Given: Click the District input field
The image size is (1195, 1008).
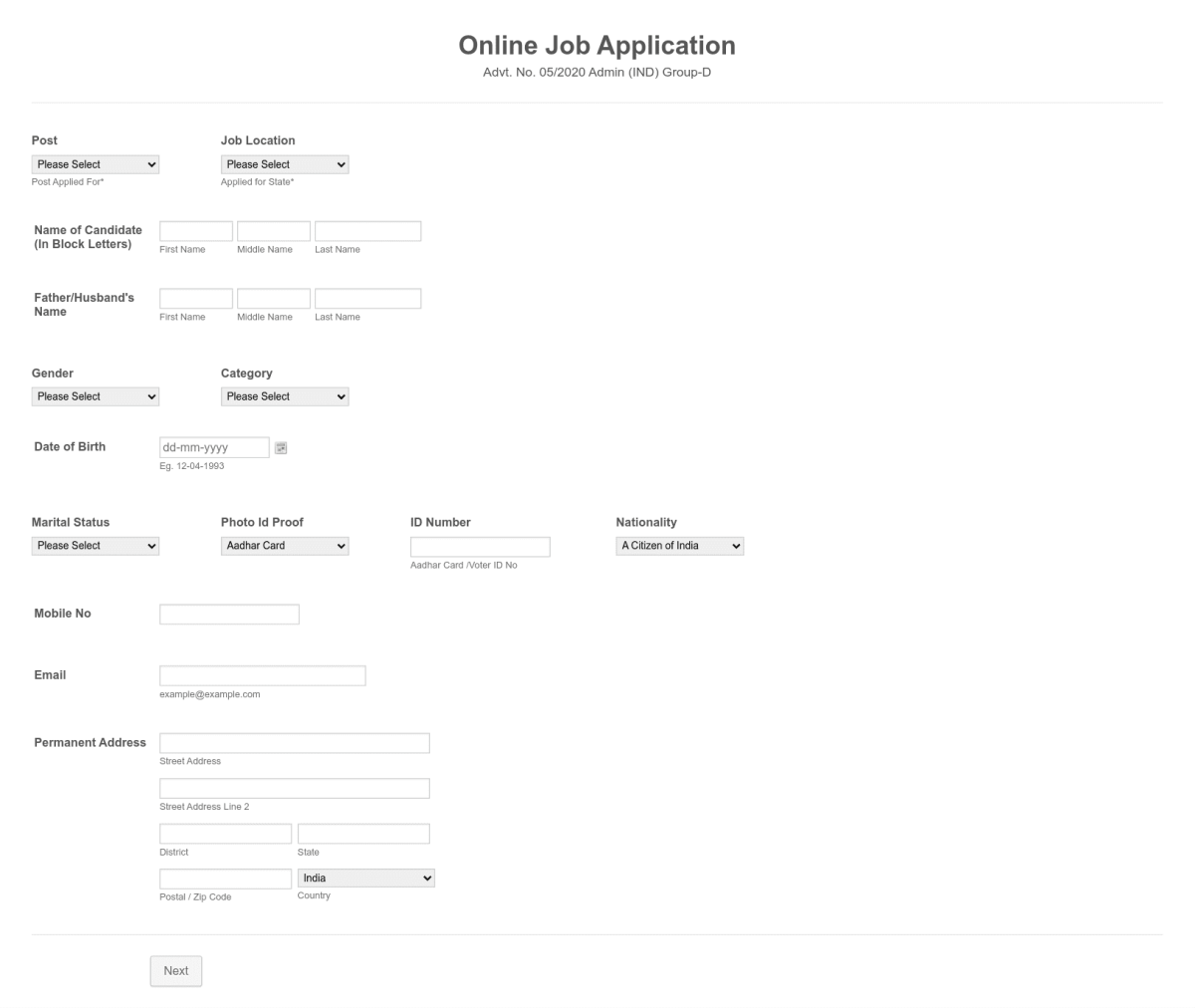Looking at the screenshot, I should 225,833.
